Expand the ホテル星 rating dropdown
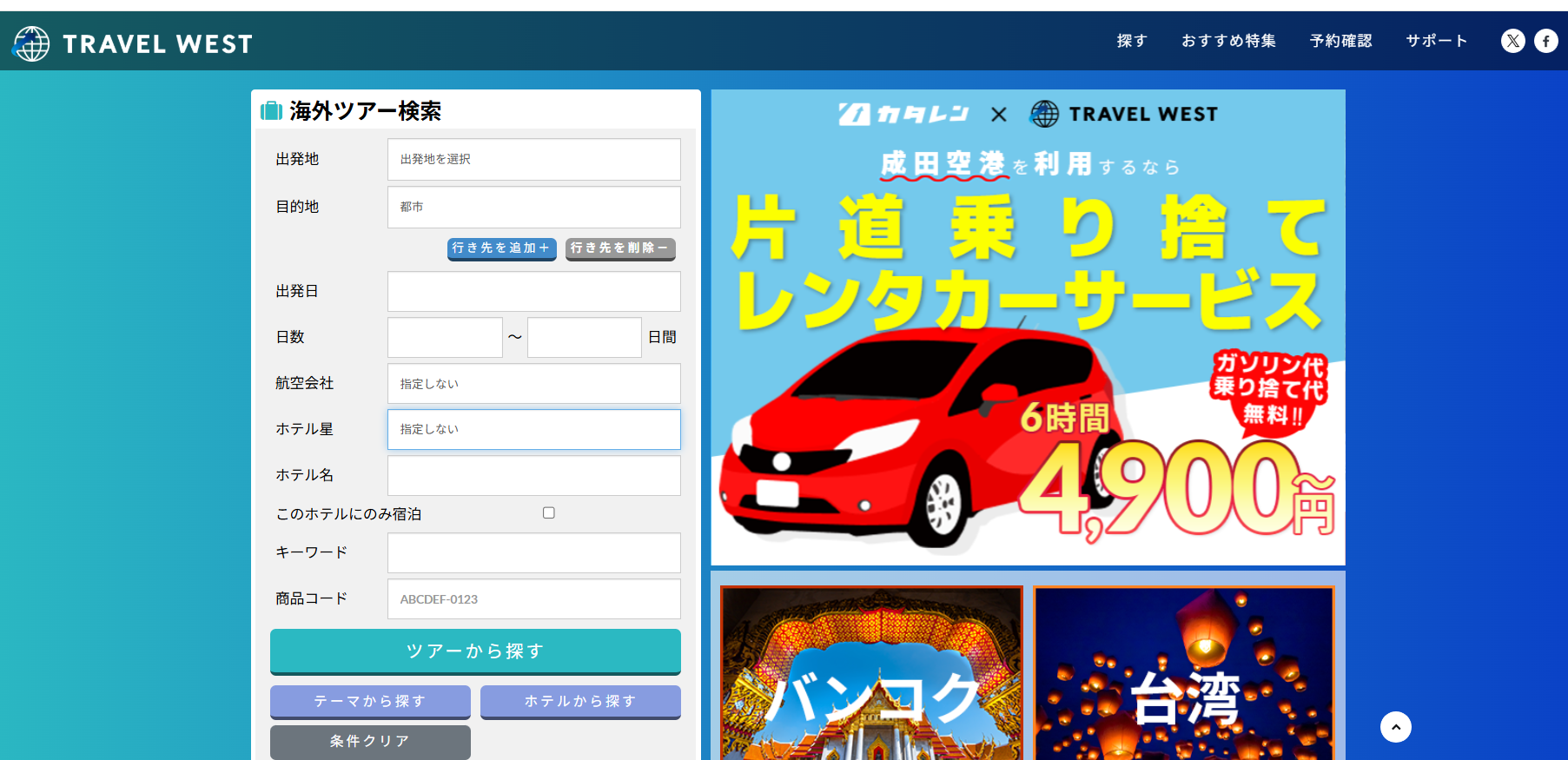The image size is (1568, 760). pyautogui.click(x=533, y=429)
